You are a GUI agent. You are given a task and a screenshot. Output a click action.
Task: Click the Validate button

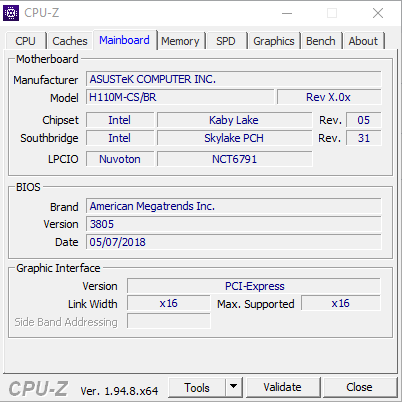pyautogui.click(x=282, y=387)
